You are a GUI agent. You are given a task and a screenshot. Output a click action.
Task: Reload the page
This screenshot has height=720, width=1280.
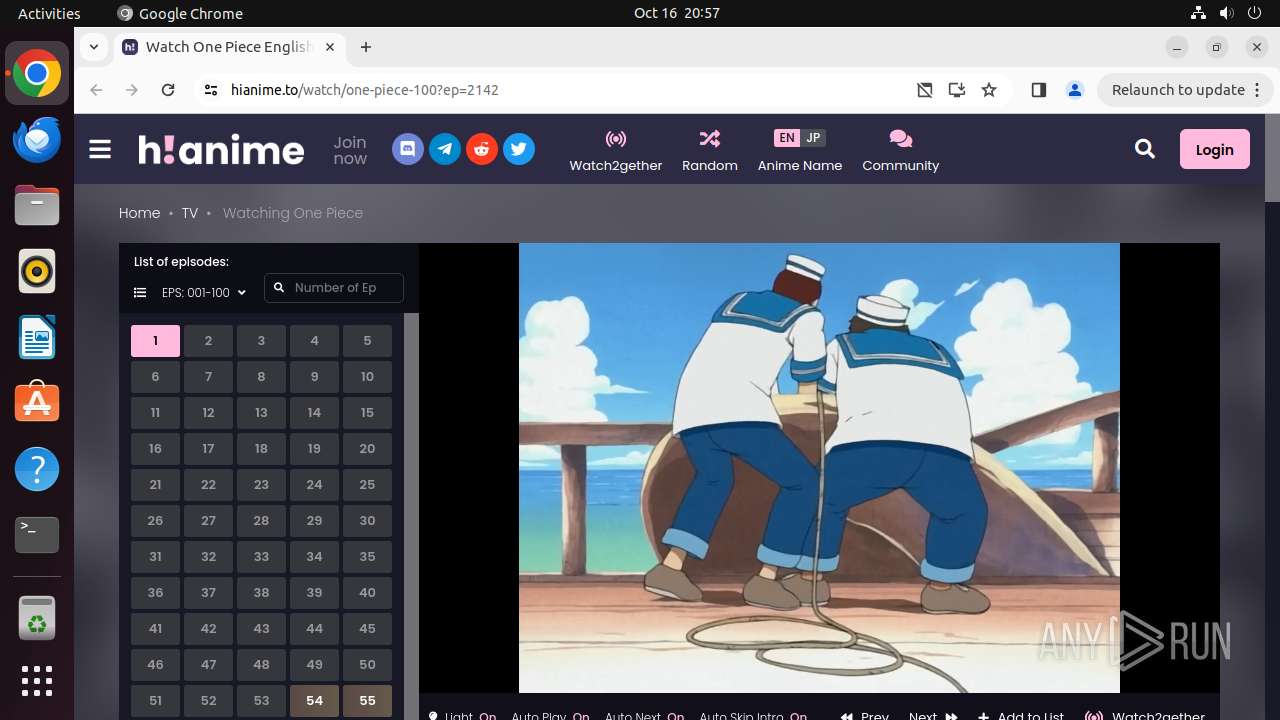tap(168, 90)
